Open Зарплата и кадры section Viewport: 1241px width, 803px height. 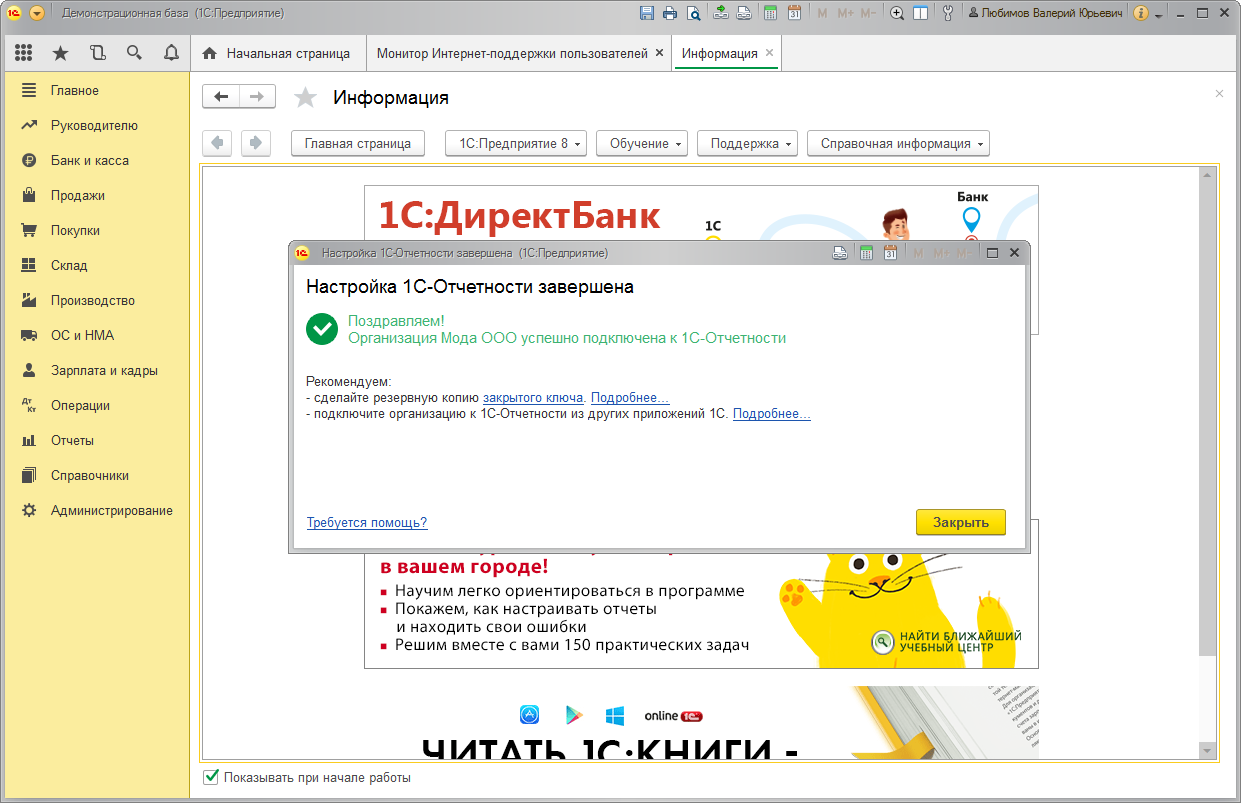(104, 370)
